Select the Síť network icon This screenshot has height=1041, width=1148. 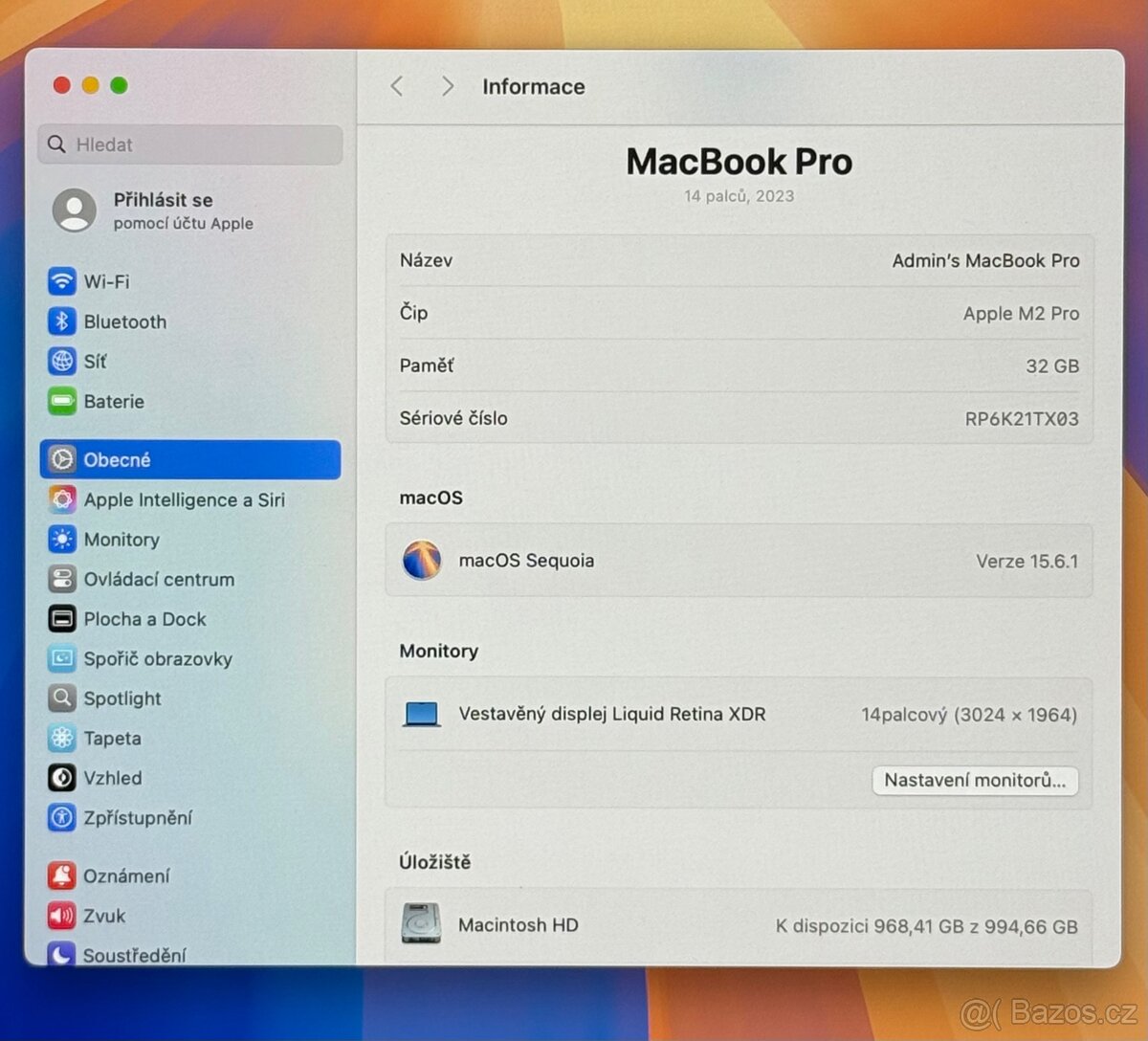[x=95, y=362]
